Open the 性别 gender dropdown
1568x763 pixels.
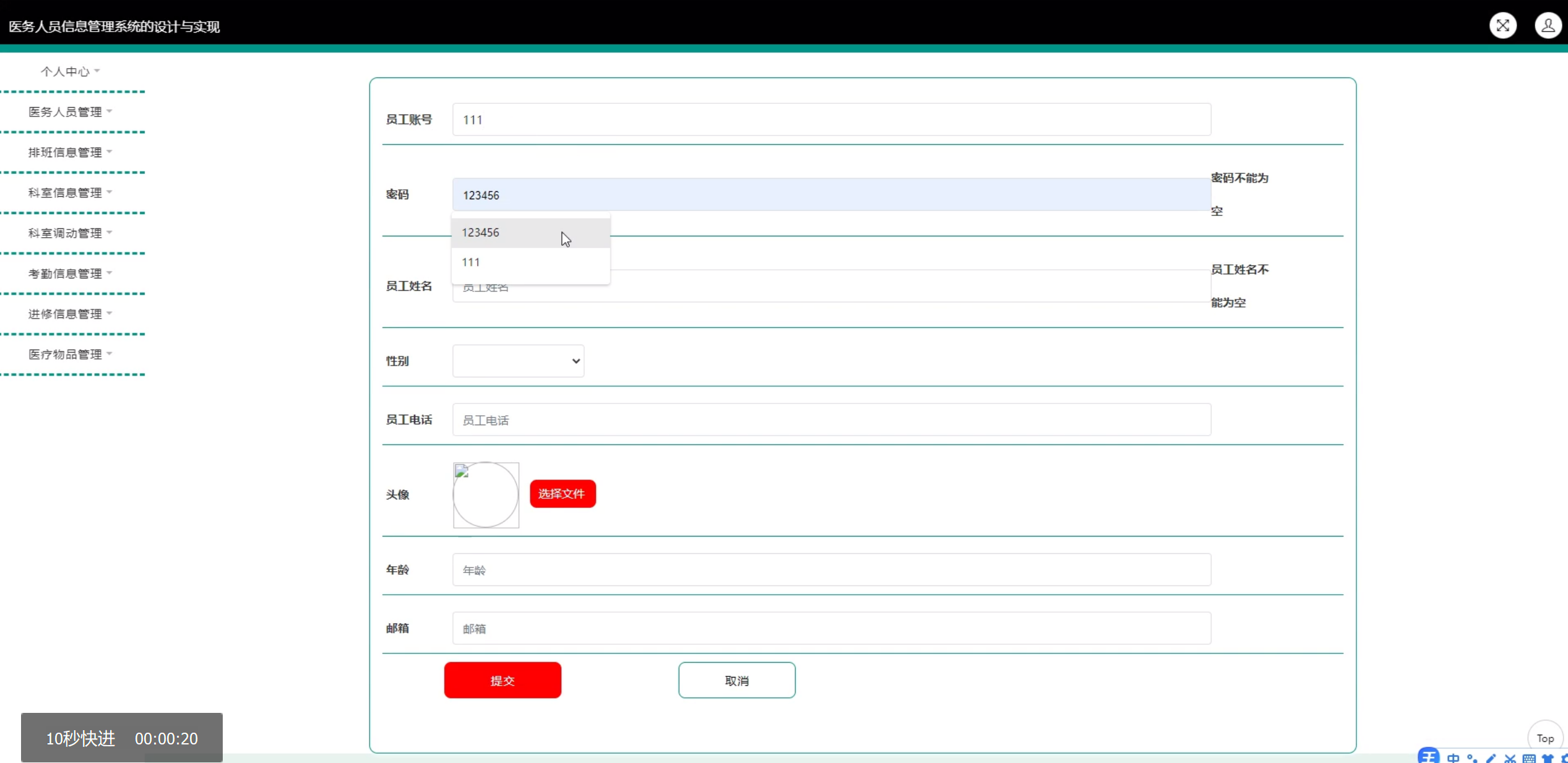[518, 361]
